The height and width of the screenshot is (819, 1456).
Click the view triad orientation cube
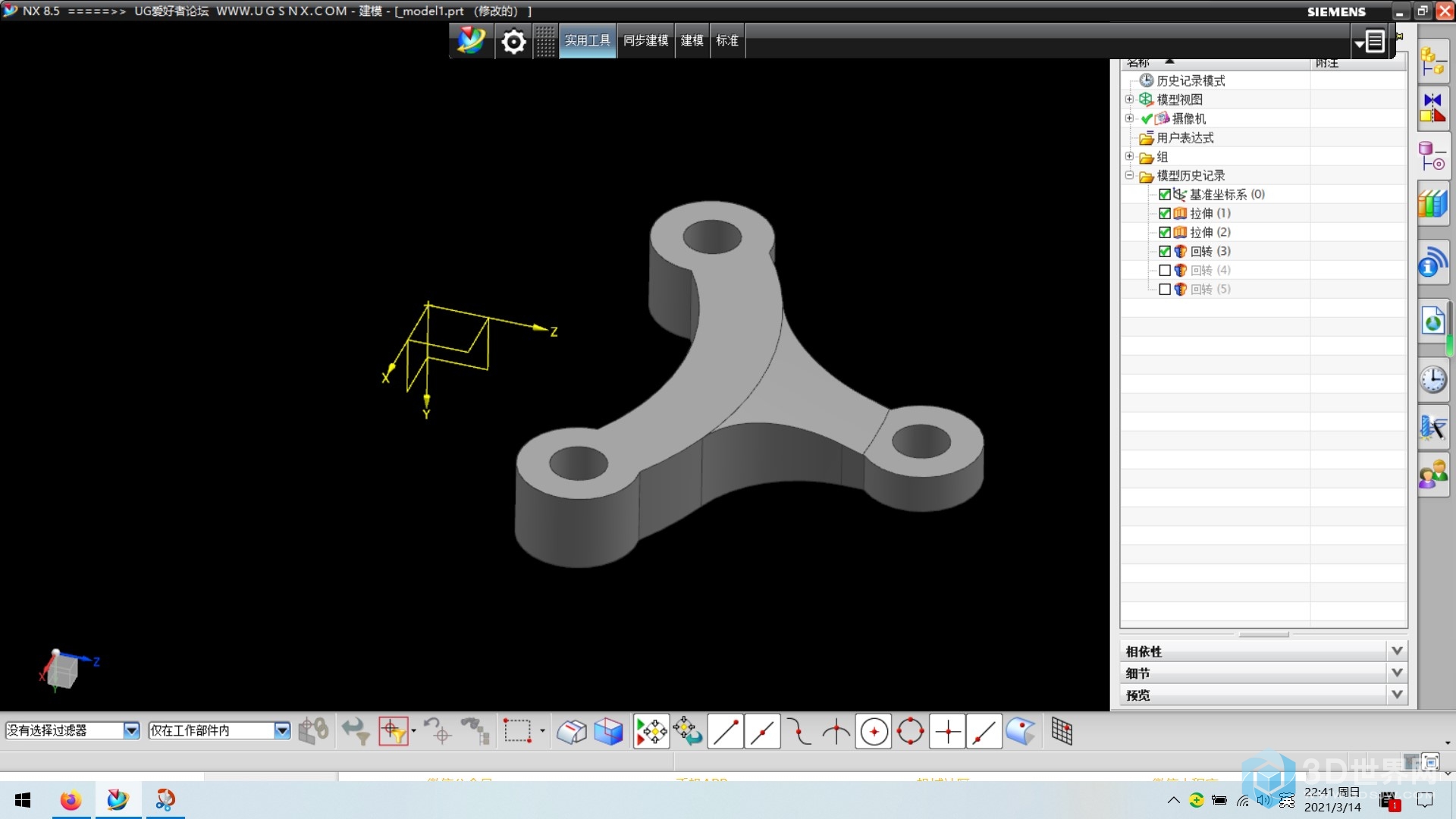tap(64, 670)
